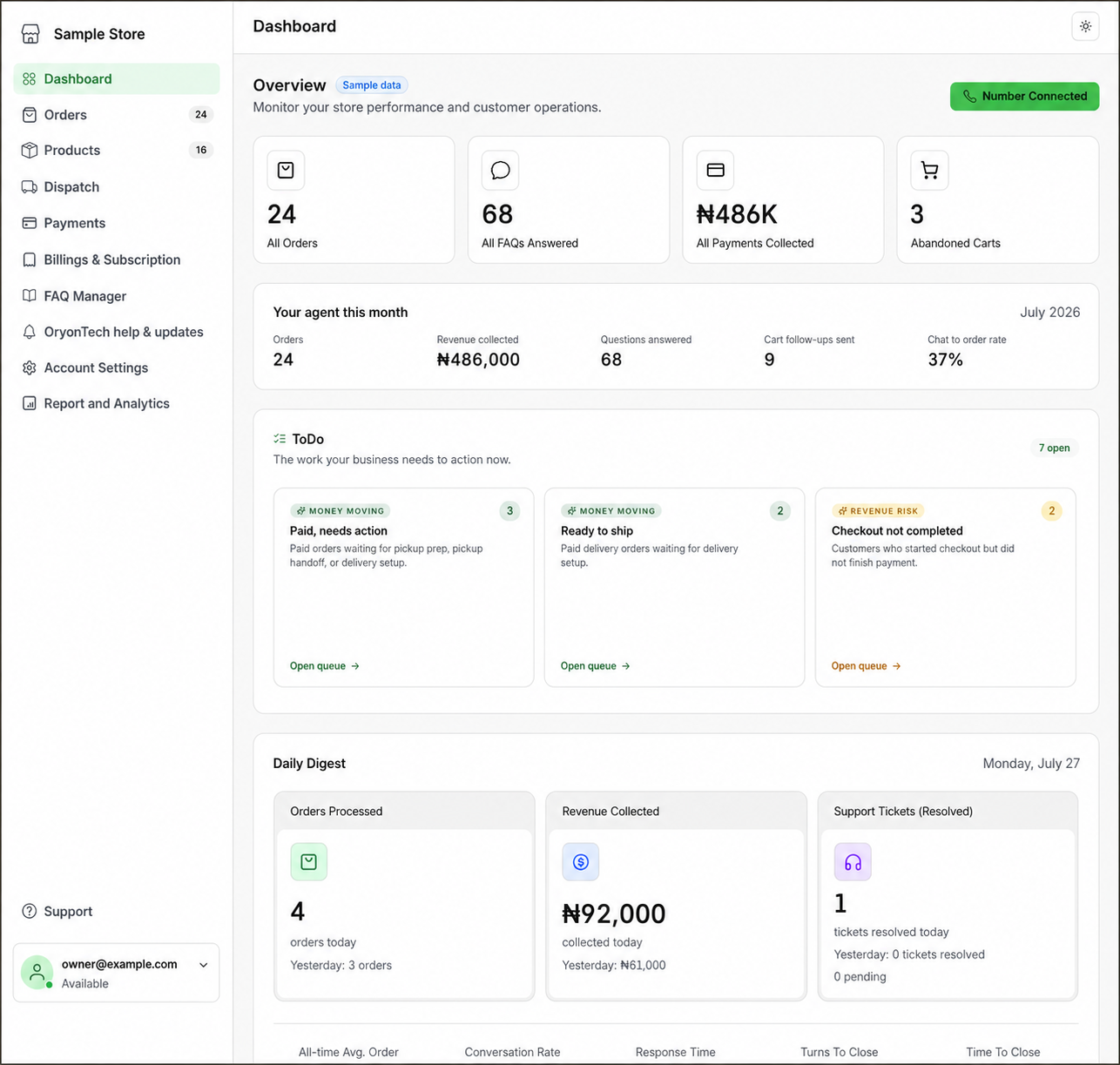Click the FAQ Manager book icon
The image size is (1120, 1065).
coord(30,296)
